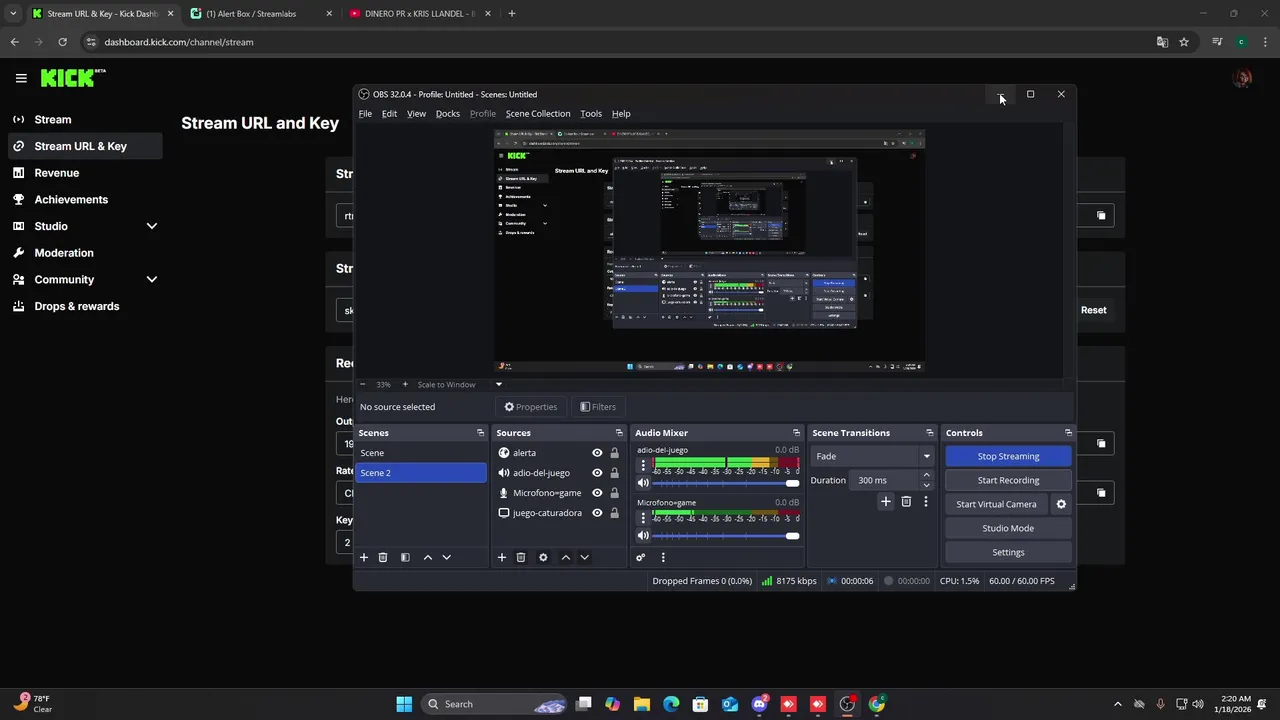
Task: Undock the Scenes panel float icon
Action: click(480, 433)
